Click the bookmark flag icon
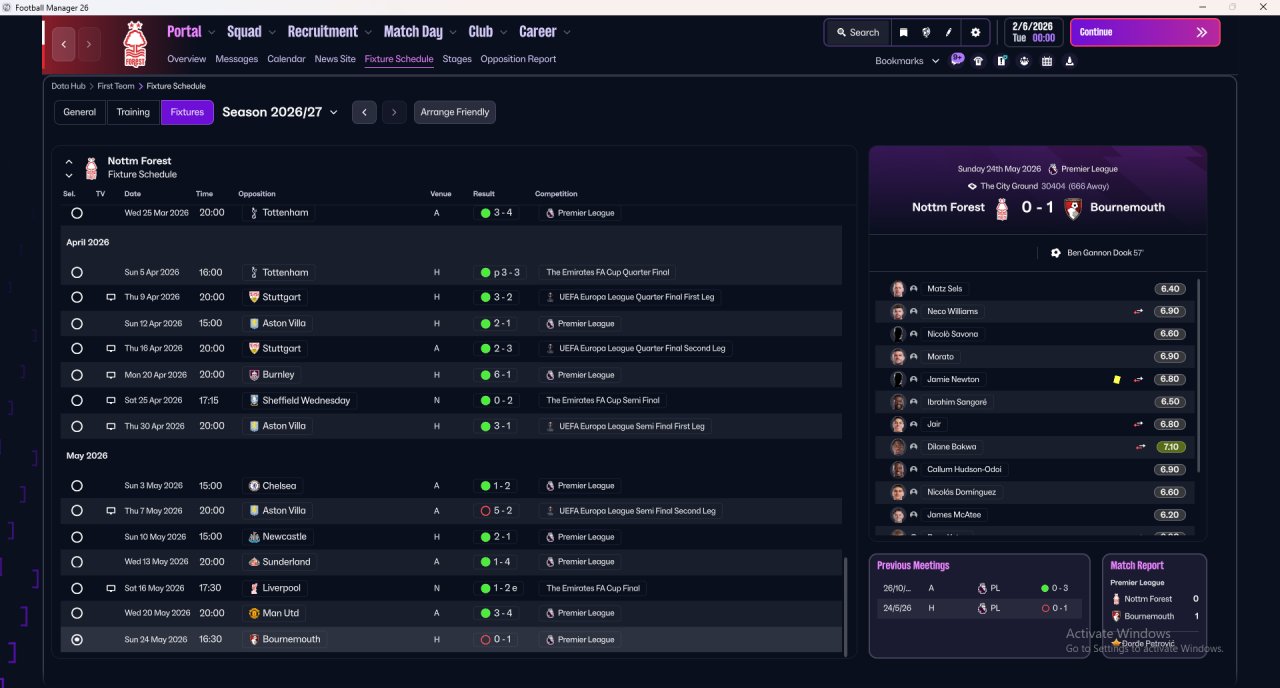 point(903,32)
